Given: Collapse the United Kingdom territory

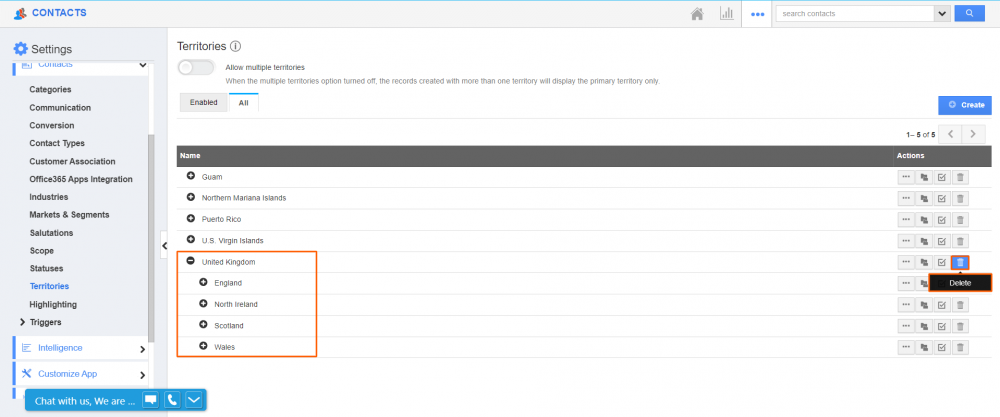Looking at the screenshot, I should point(191,262).
